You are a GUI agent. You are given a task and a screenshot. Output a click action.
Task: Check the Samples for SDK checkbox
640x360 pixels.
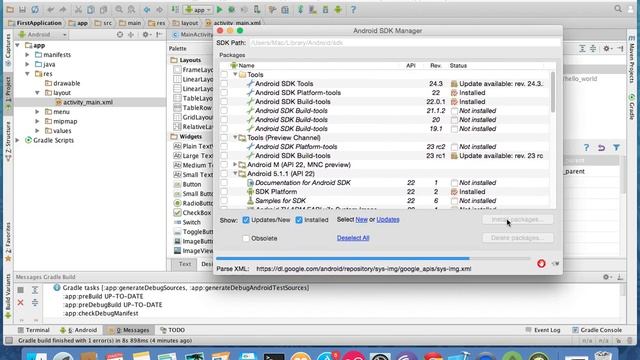click(224, 201)
